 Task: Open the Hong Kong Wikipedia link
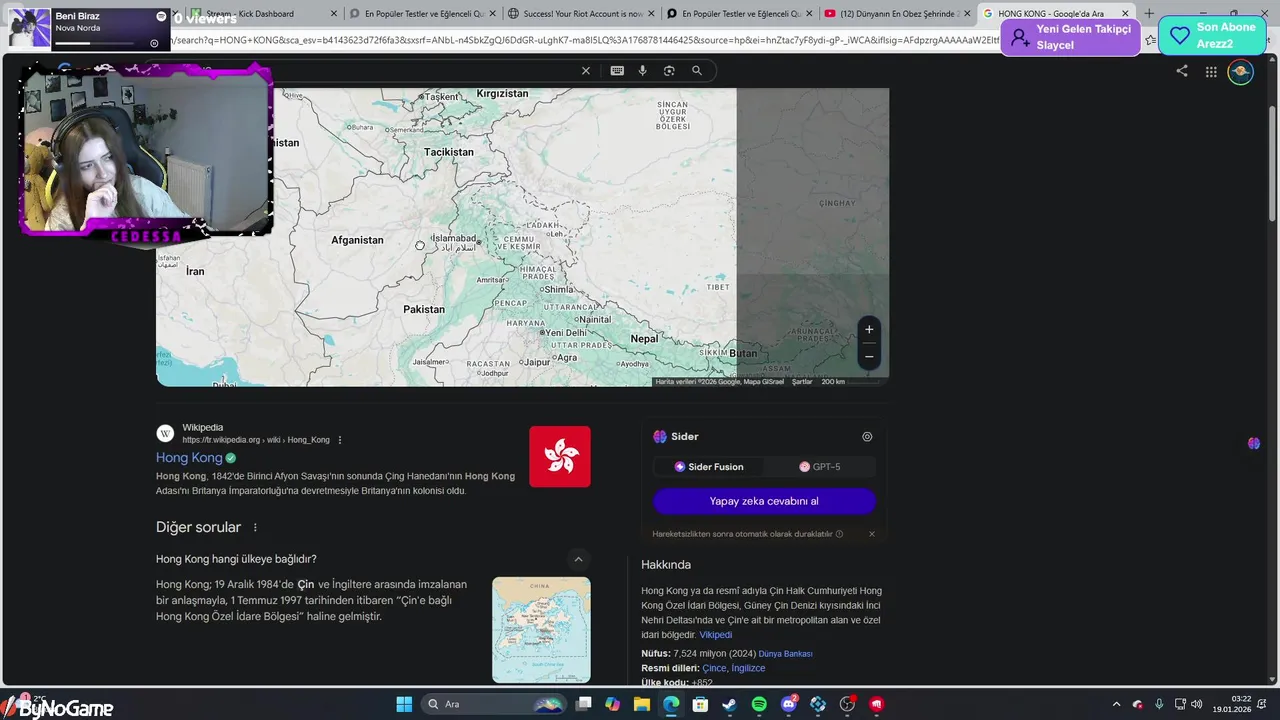click(189, 457)
